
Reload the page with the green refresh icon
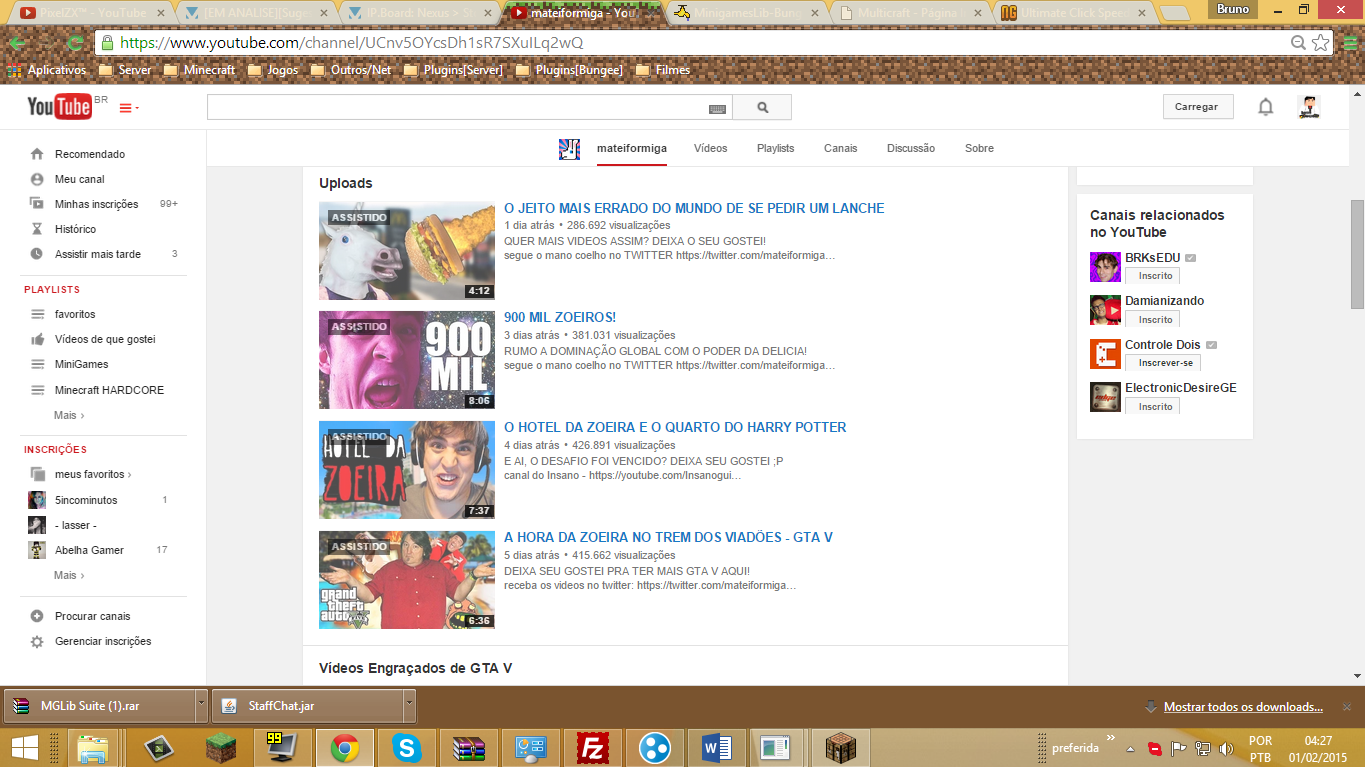click(x=75, y=43)
